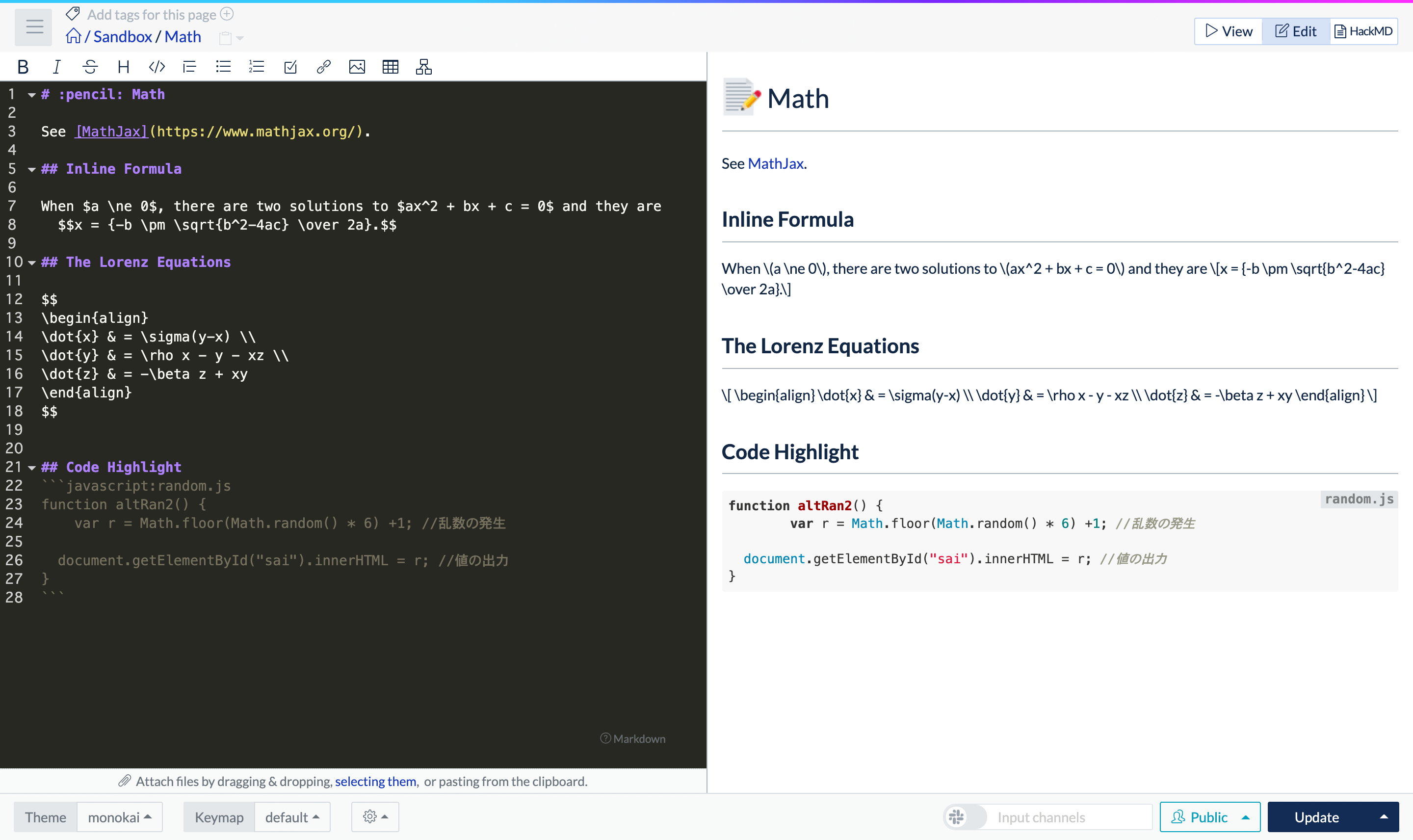The image size is (1413, 840).
Task: Open the monokai theme dropdown
Action: coord(119,817)
